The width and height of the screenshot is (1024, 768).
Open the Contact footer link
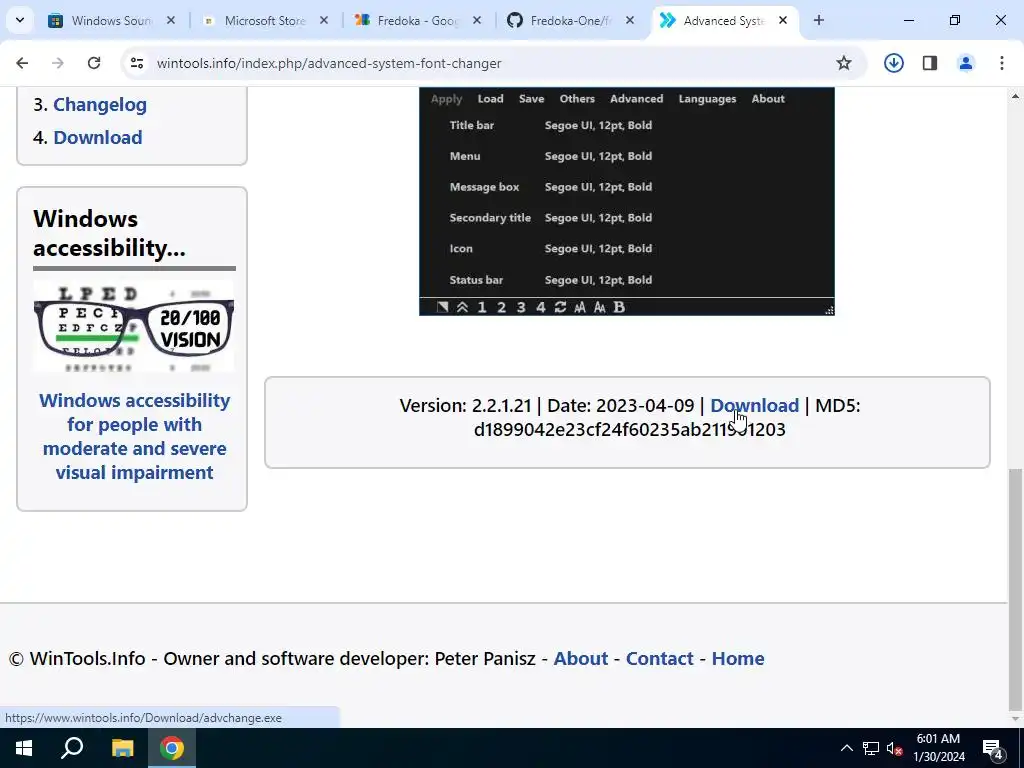[x=660, y=658]
